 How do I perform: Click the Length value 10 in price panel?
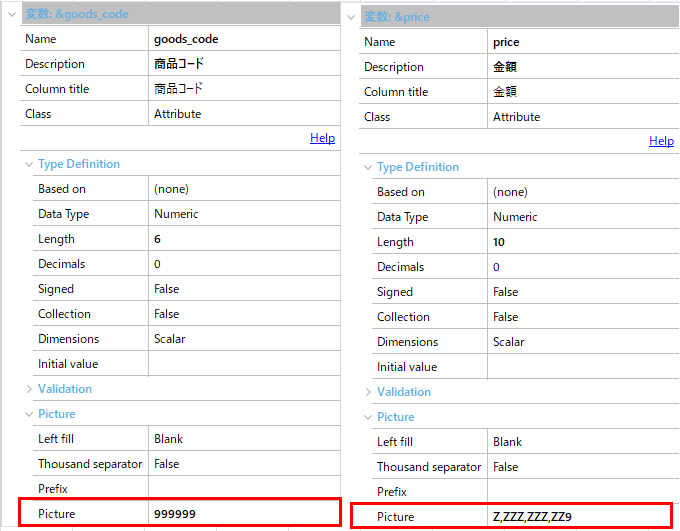(582, 242)
